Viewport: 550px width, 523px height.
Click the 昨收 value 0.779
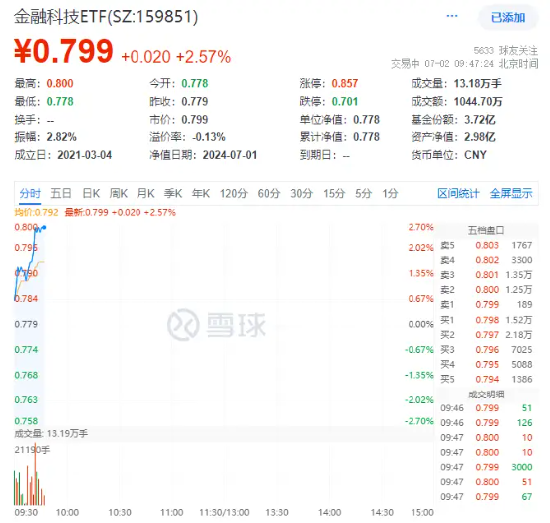[x=195, y=102]
